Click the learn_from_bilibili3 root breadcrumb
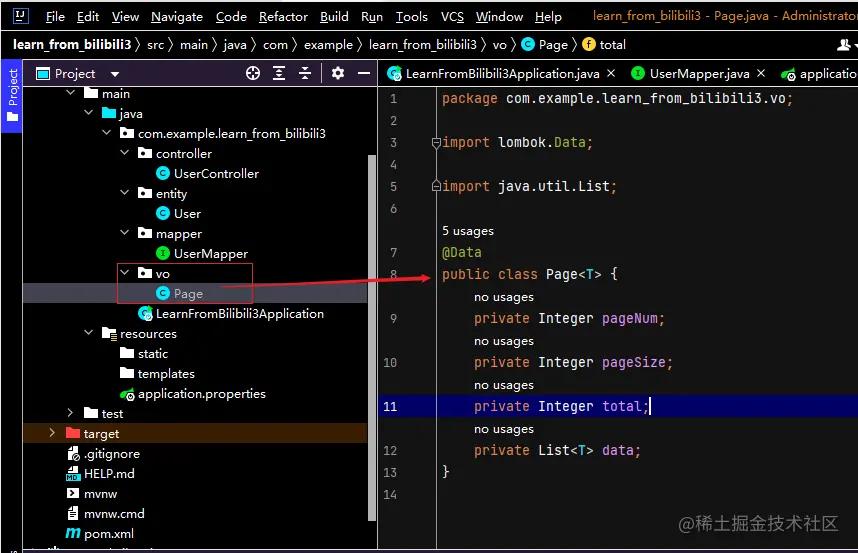The image size is (858, 553). pos(72,44)
